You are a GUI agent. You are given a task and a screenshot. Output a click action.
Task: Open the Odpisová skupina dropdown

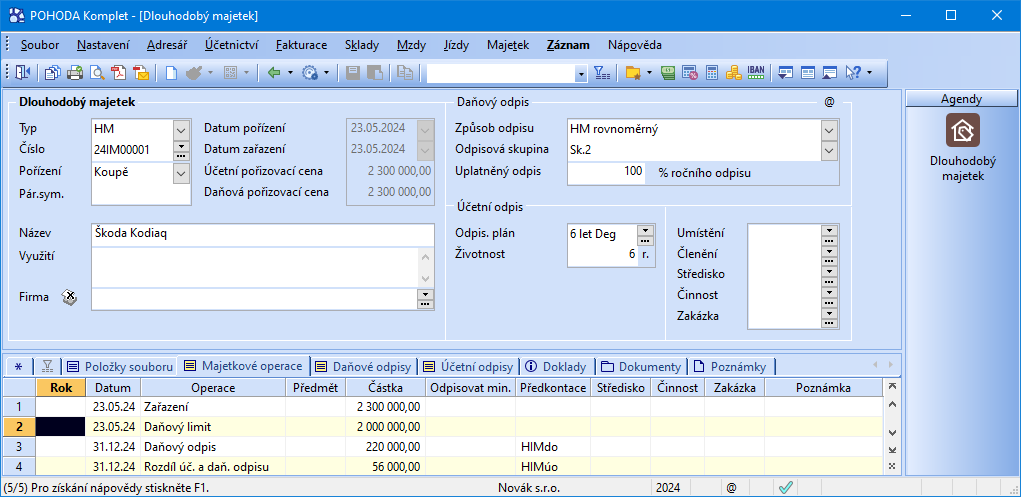(828, 150)
